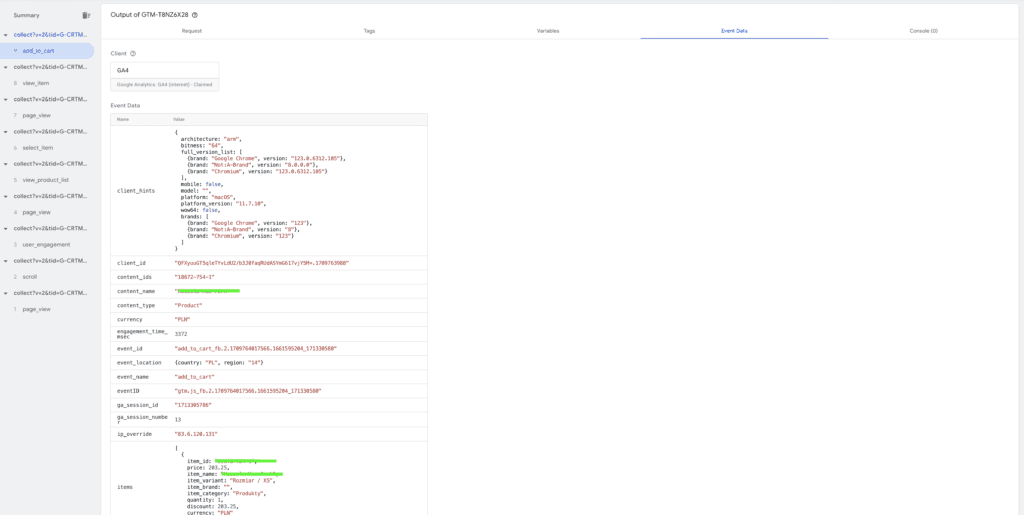1024x515 pixels.
Task: Open the help icon next to Client
Action: (133, 54)
